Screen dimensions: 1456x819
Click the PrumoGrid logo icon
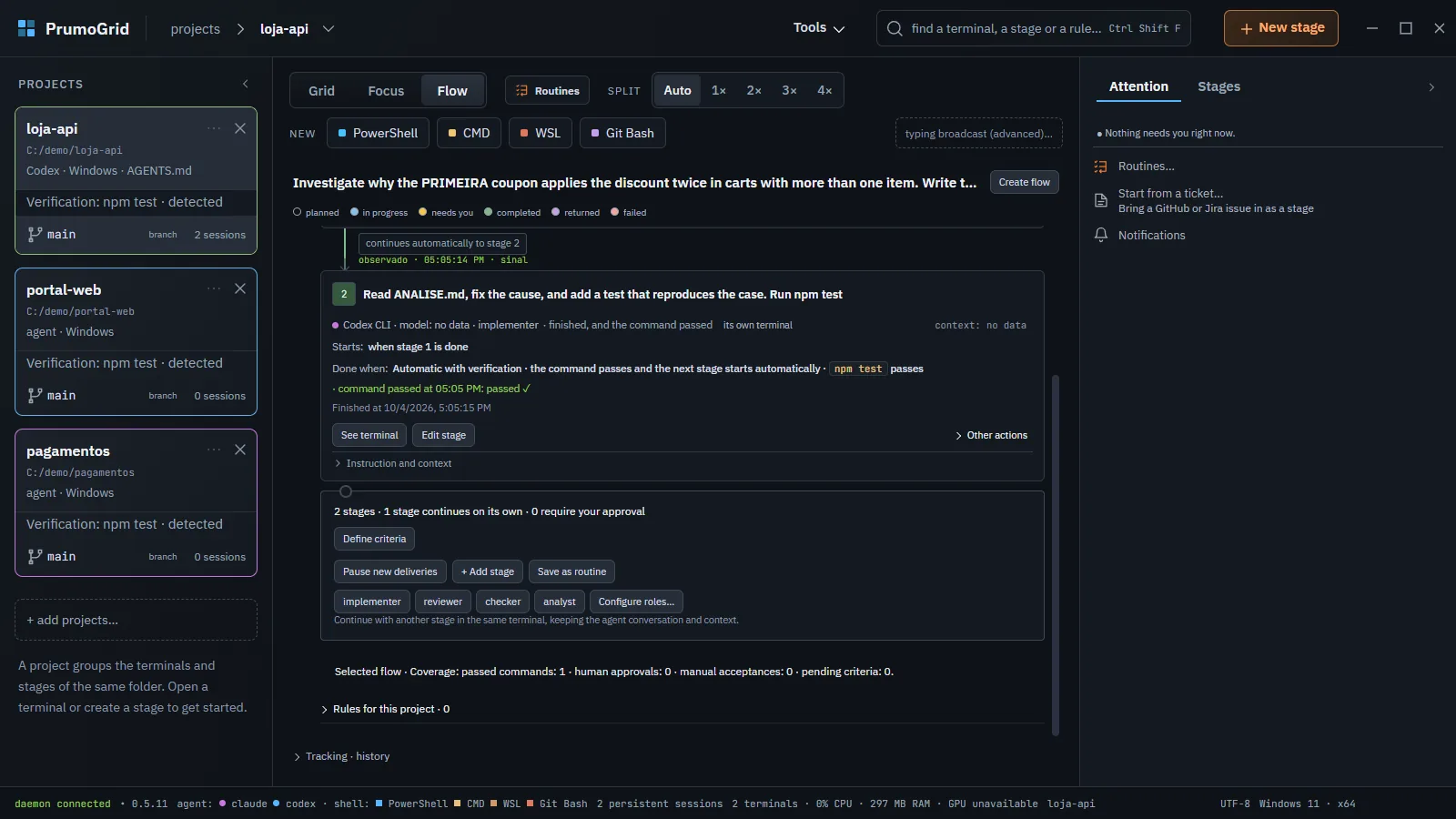click(x=26, y=28)
